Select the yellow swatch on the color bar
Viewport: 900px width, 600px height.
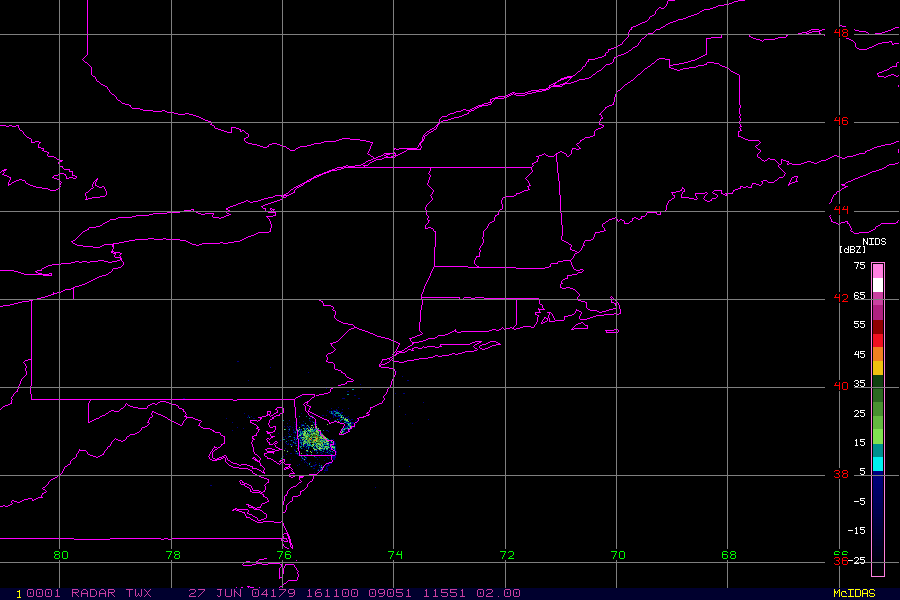878,368
